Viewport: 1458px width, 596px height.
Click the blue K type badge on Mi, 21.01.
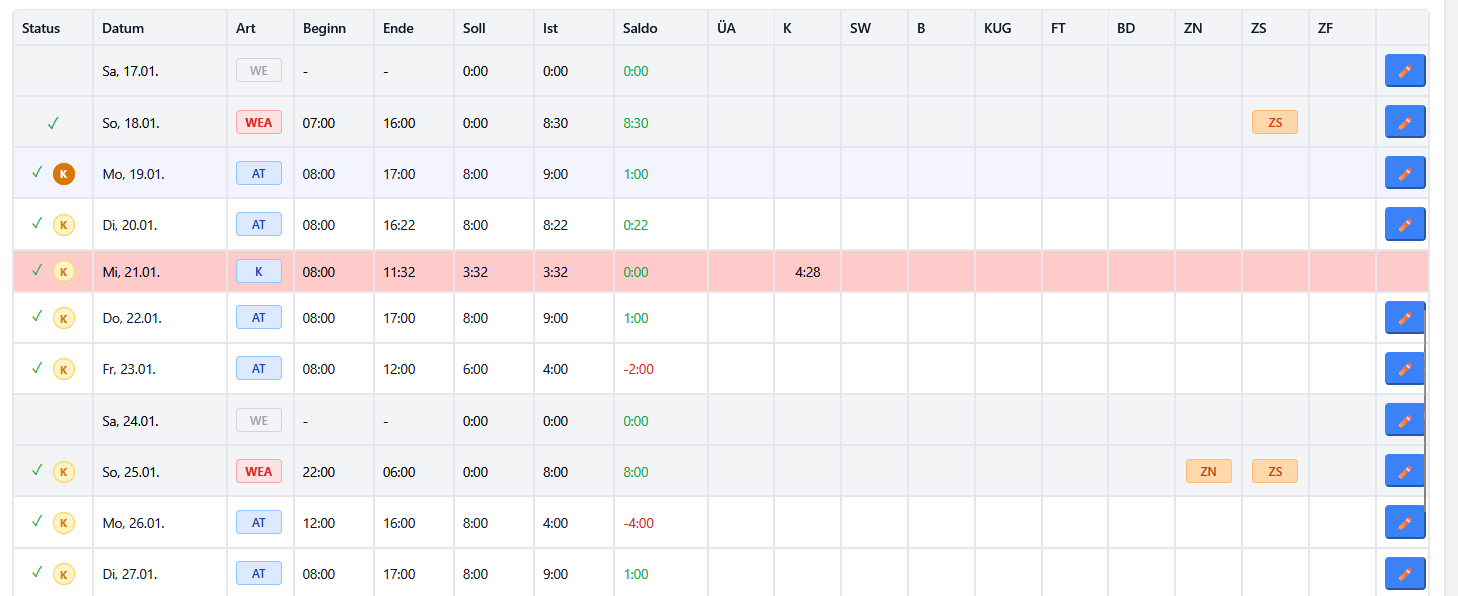(259, 271)
